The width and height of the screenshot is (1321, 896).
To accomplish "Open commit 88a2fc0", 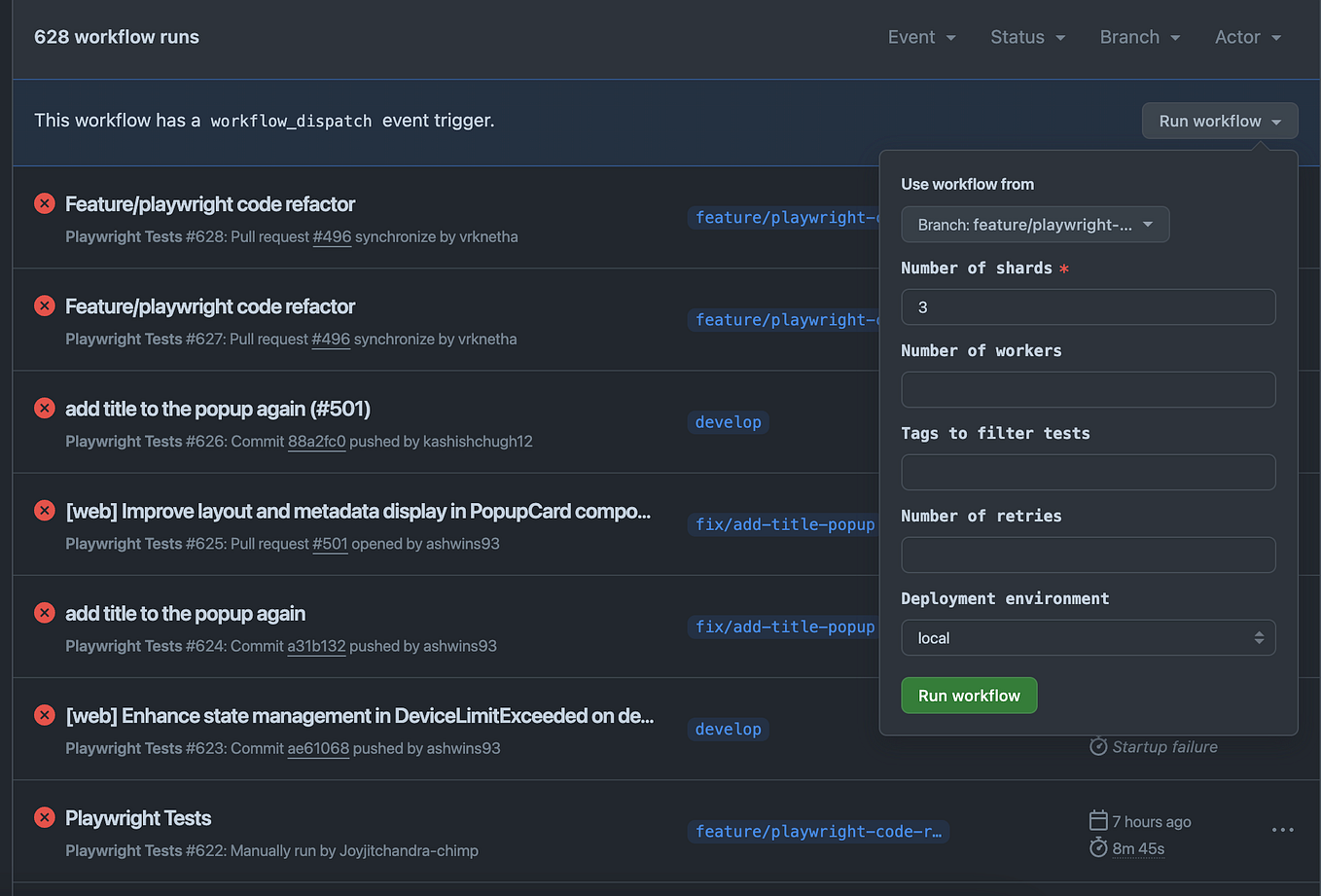I will [318, 441].
